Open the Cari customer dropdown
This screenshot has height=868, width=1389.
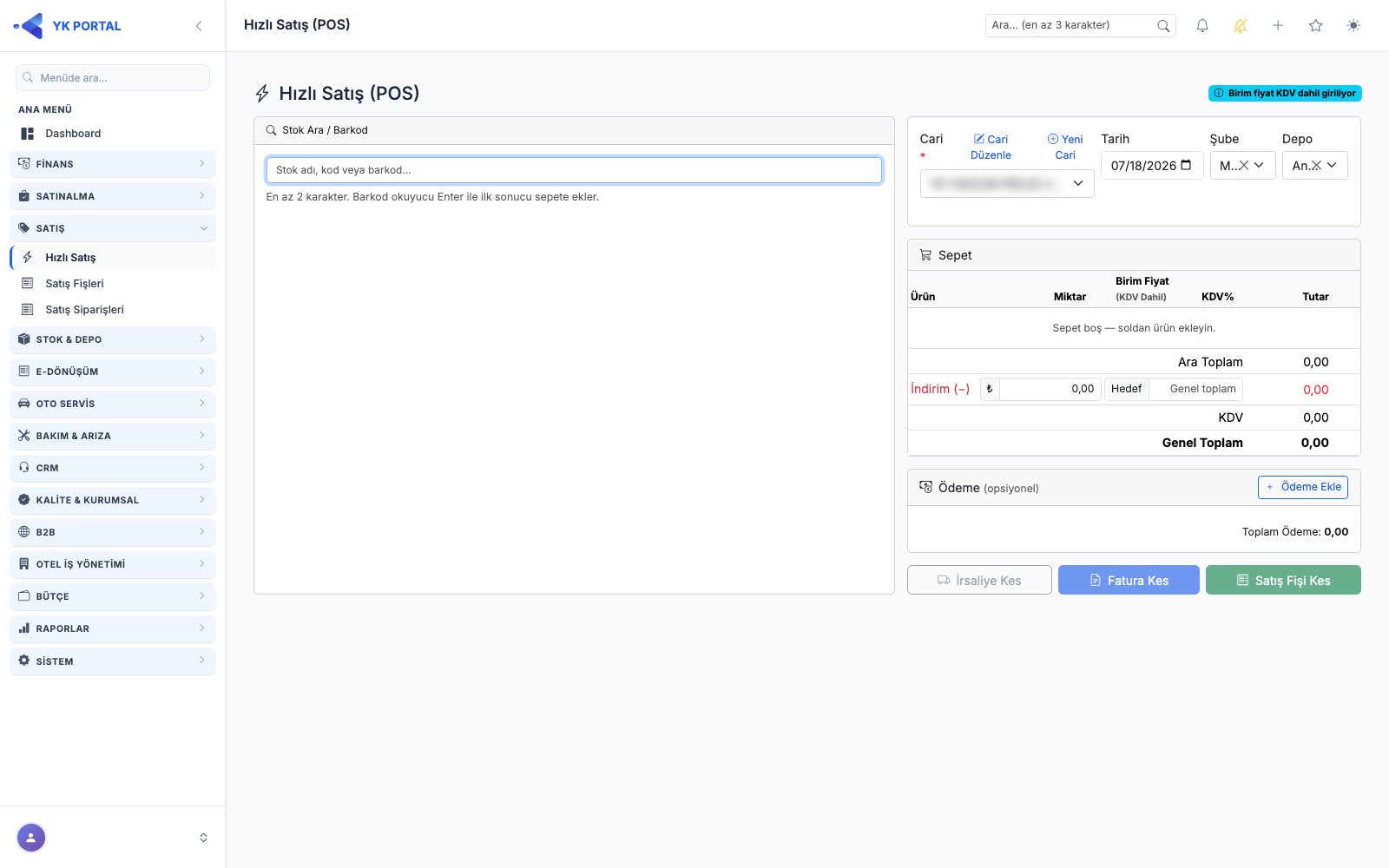point(1007,183)
